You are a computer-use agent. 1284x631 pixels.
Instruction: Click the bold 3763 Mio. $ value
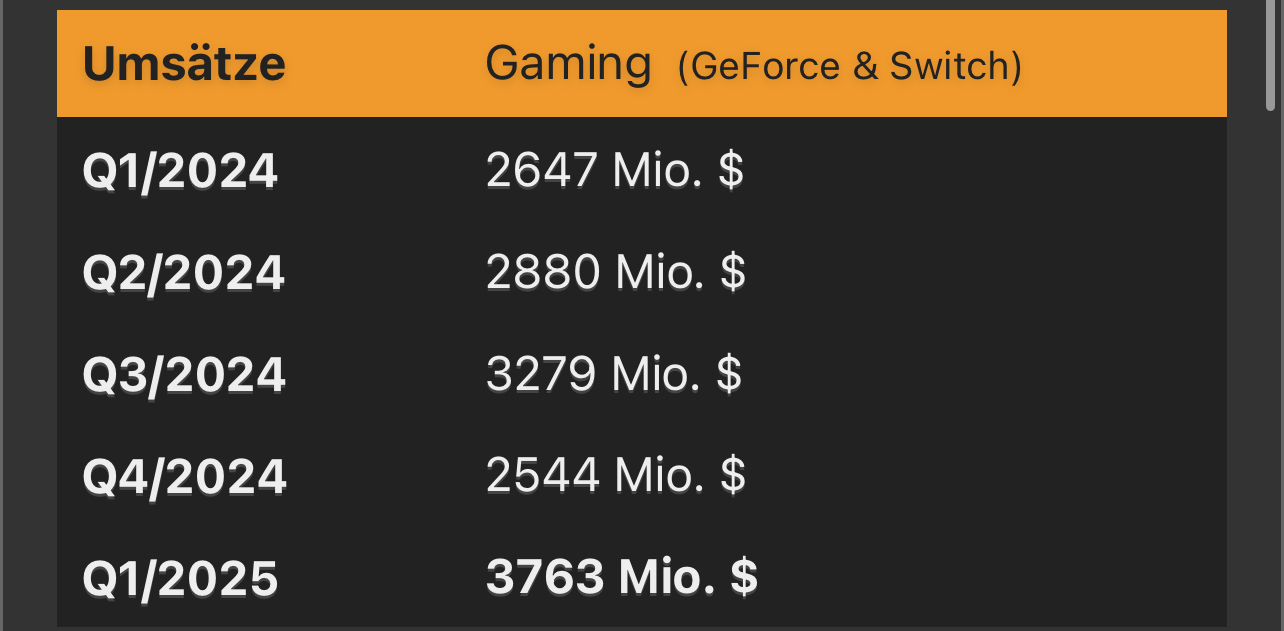tap(622, 578)
